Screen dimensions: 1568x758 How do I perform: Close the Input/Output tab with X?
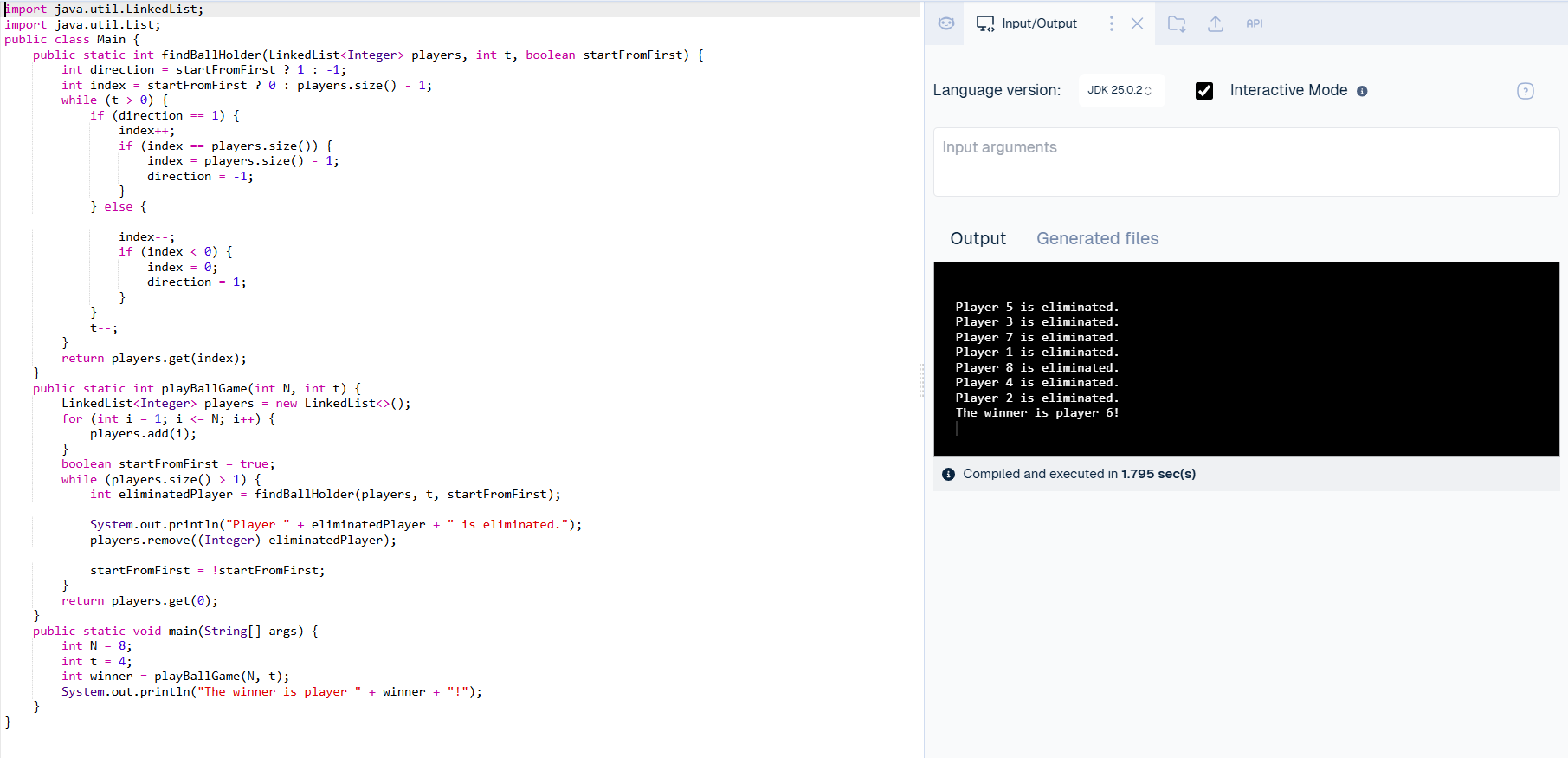[x=1138, y=23]
